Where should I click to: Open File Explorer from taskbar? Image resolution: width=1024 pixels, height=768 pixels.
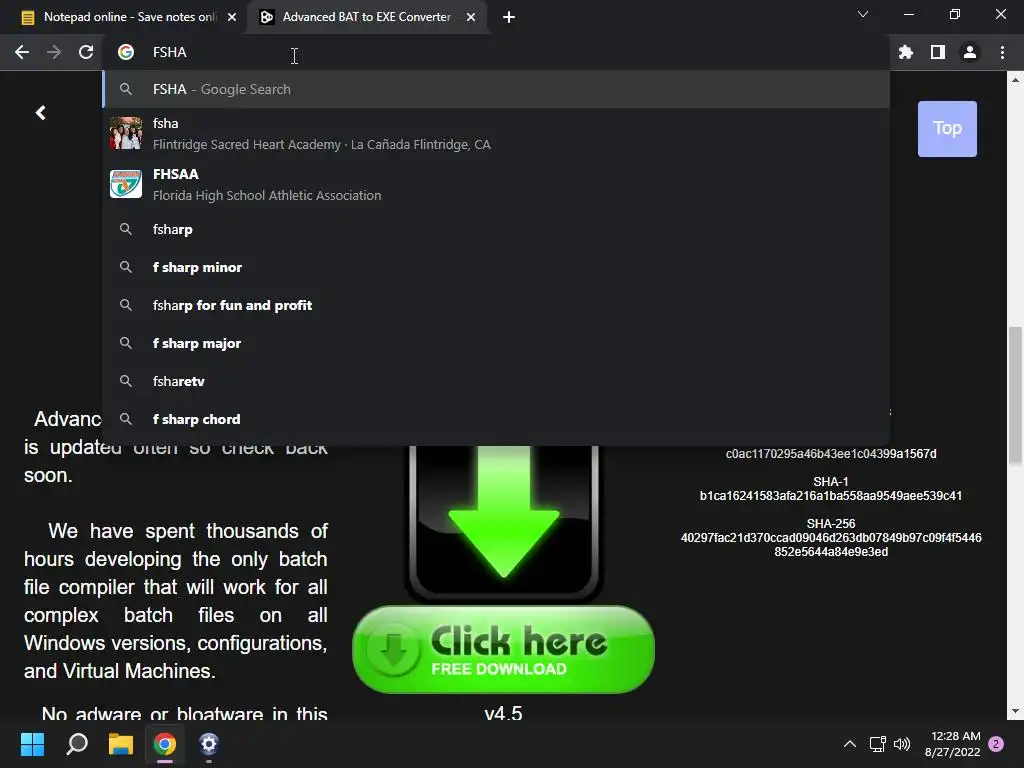pyautogui.click(x=121, y=744)
